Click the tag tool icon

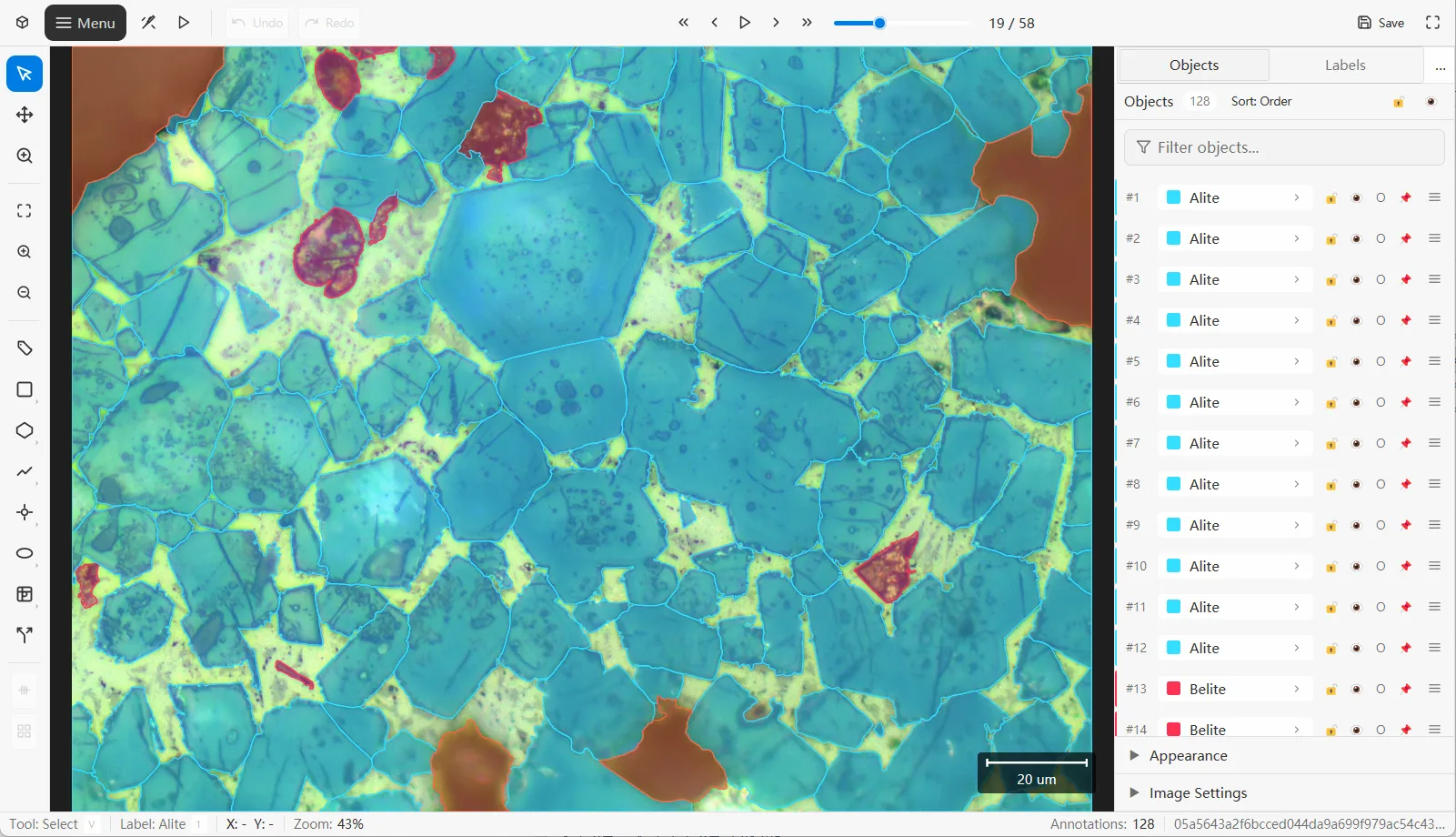pyautogui.click(x=25, y=348)
